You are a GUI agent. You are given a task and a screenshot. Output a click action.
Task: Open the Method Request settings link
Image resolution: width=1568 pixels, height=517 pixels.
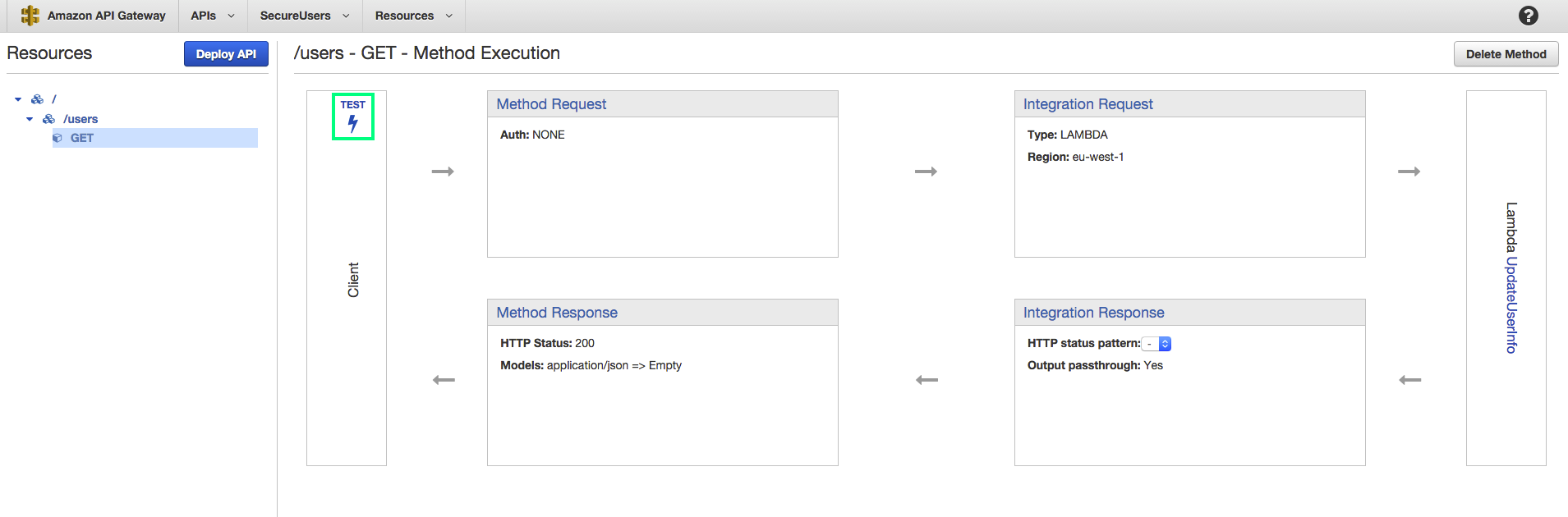point(551,104)
